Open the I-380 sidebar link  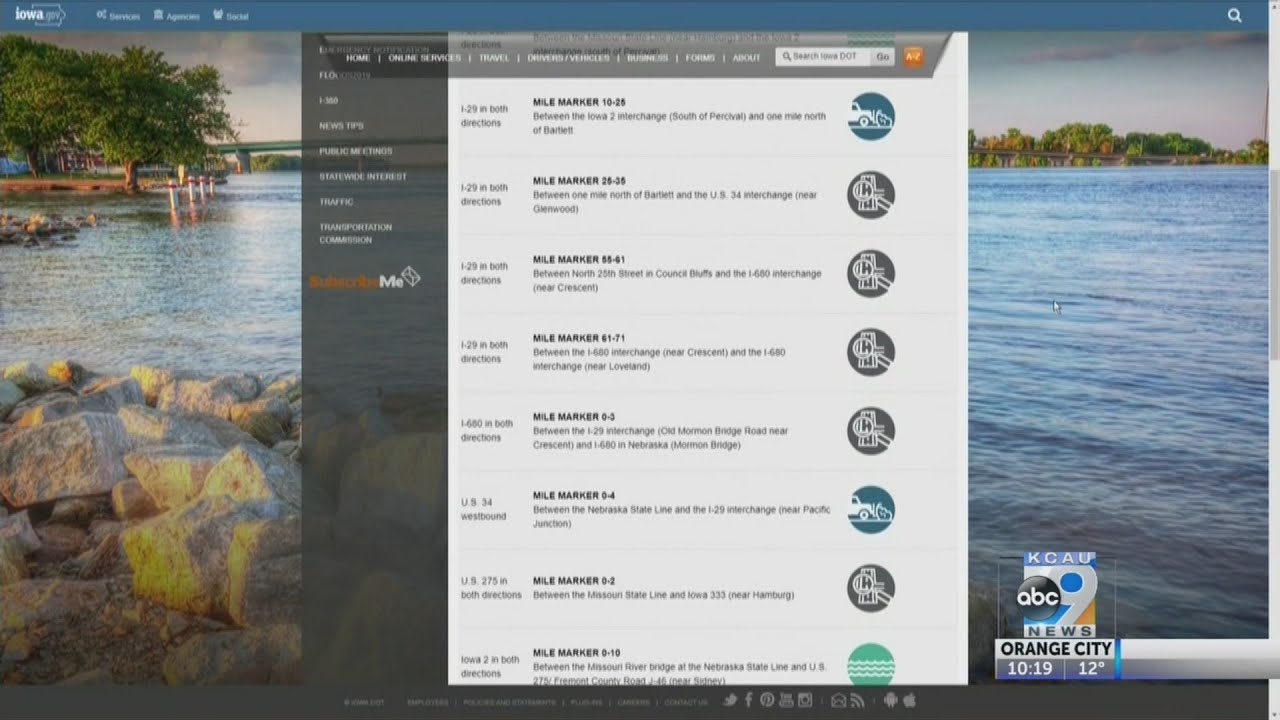click(329, 101)
